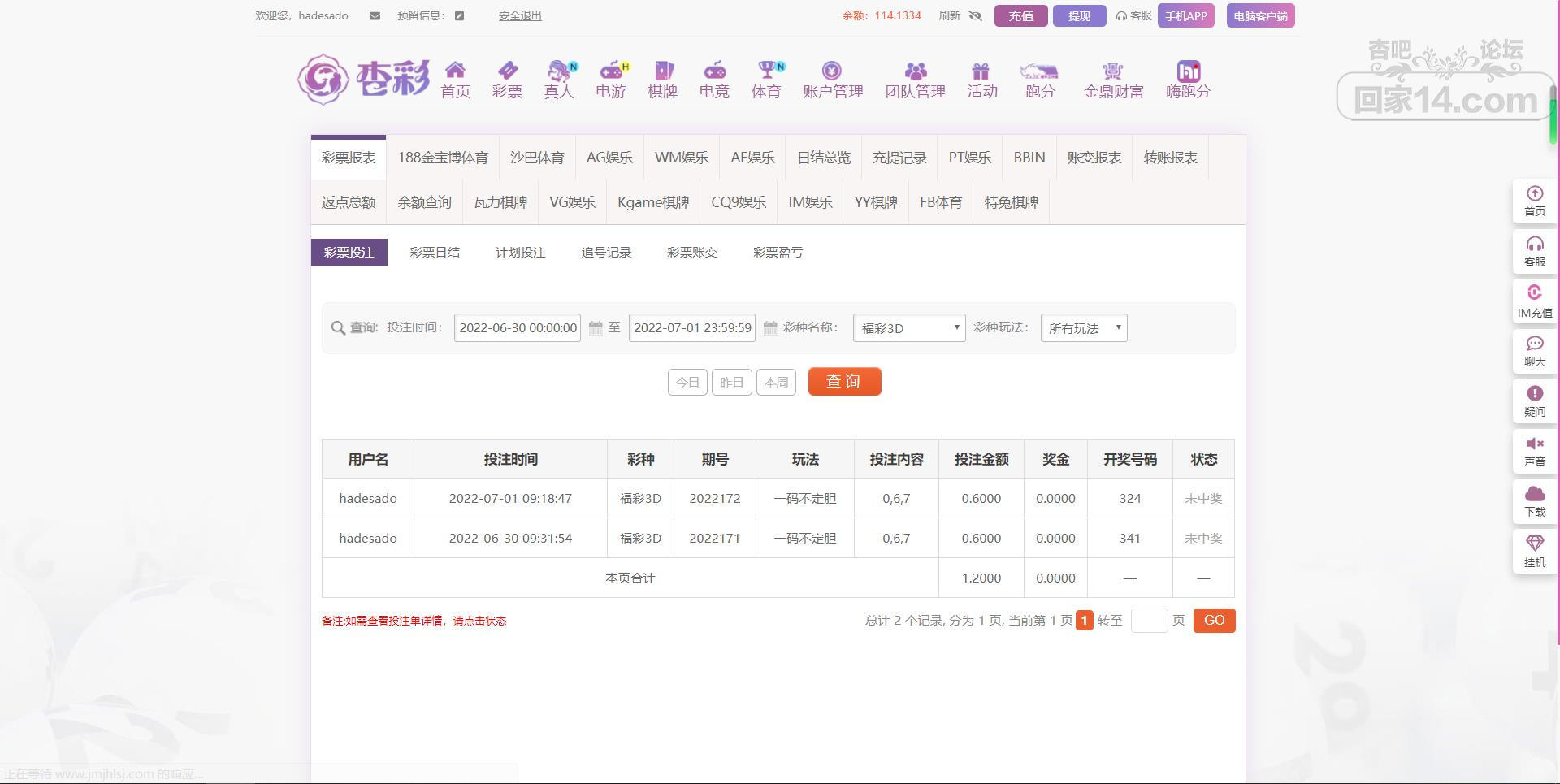Click the page number input field
Viewport: 1560px width, 784px height.
[x=1149, y=621]
